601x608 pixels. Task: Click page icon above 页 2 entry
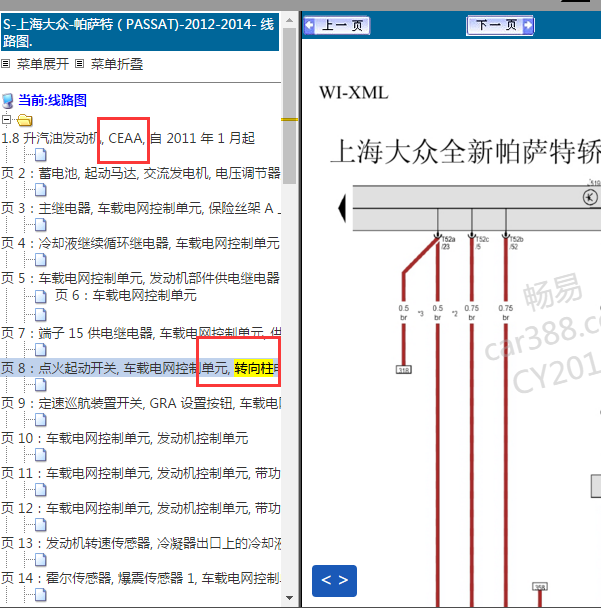[41, 155]
